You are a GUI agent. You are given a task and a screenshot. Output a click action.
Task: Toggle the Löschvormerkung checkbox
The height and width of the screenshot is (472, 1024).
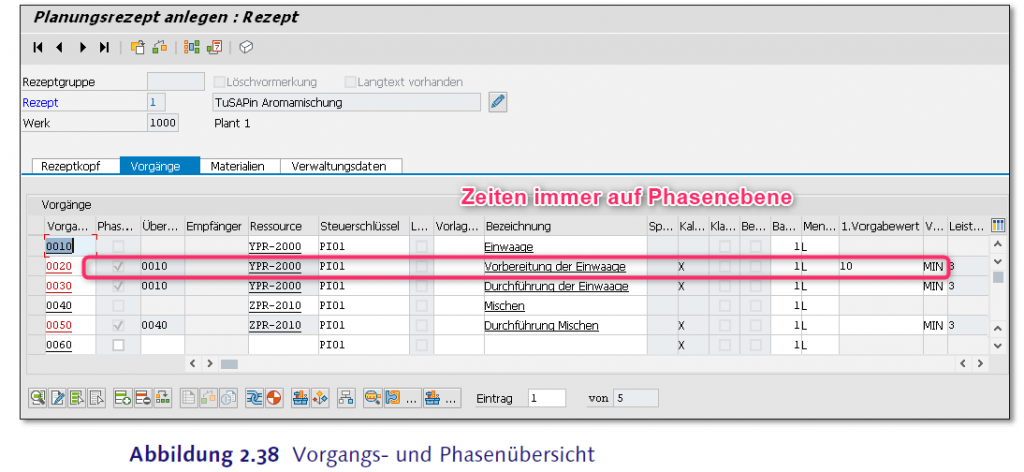[x=220, y=82]
